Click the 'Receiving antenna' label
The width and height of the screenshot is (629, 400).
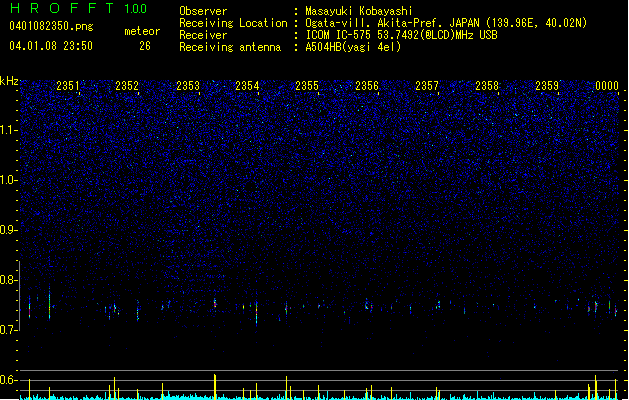point(230,47)
